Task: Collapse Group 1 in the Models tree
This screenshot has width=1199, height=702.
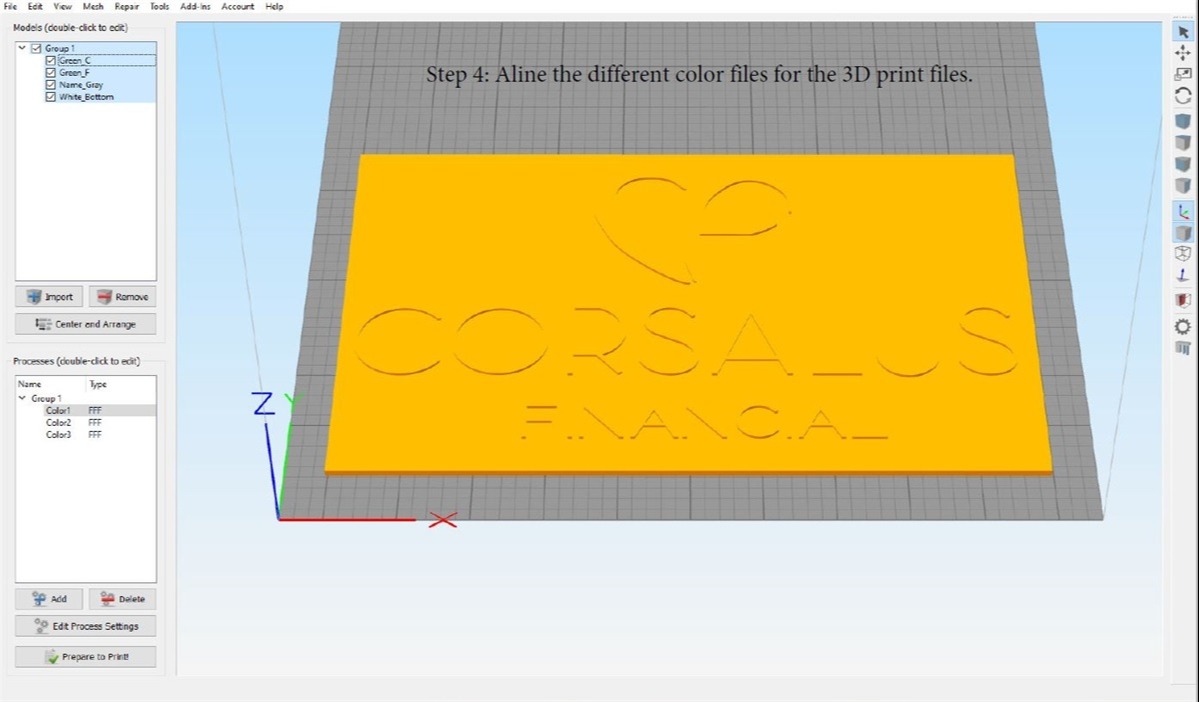Action: [x=23, y=49]
